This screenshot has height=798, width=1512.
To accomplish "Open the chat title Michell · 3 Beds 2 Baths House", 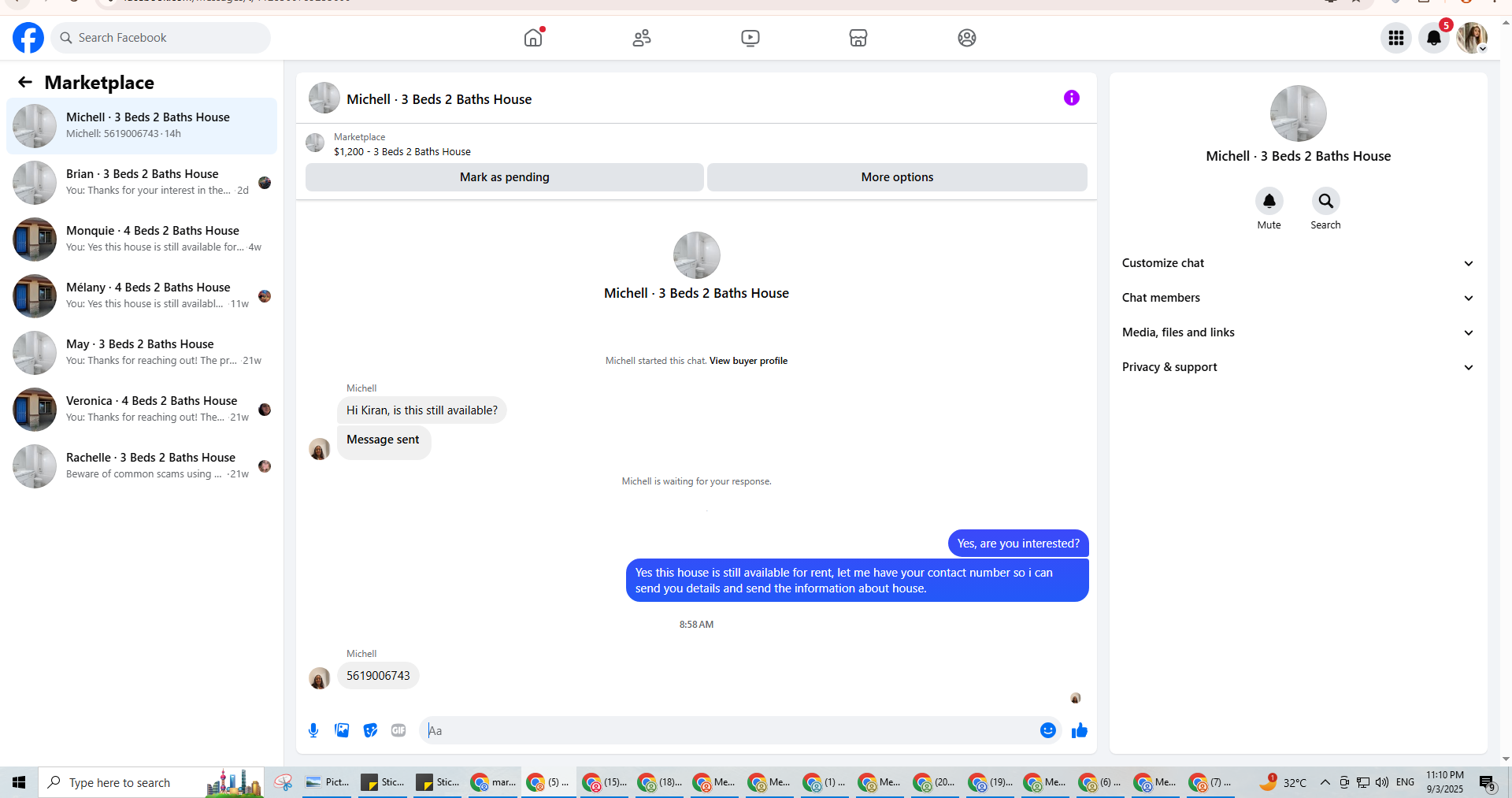I will click(x=439, y=99).
